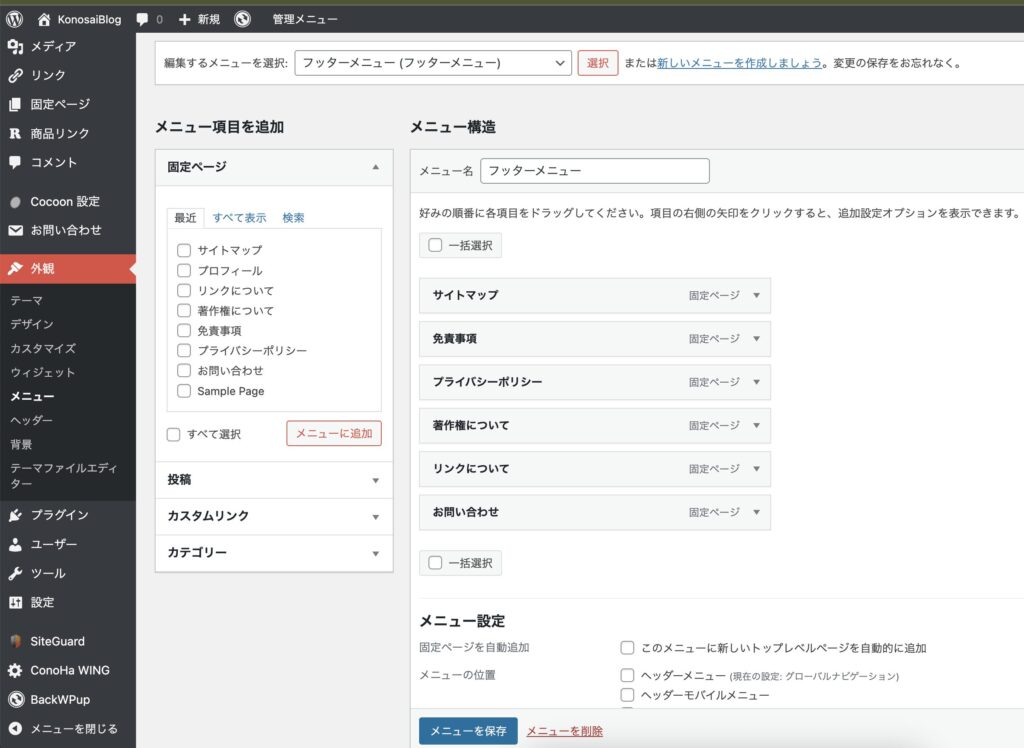Viewport: 1024px width, 748px height.
Task: Click the メニューを削除 link
Action: point(565,731)
